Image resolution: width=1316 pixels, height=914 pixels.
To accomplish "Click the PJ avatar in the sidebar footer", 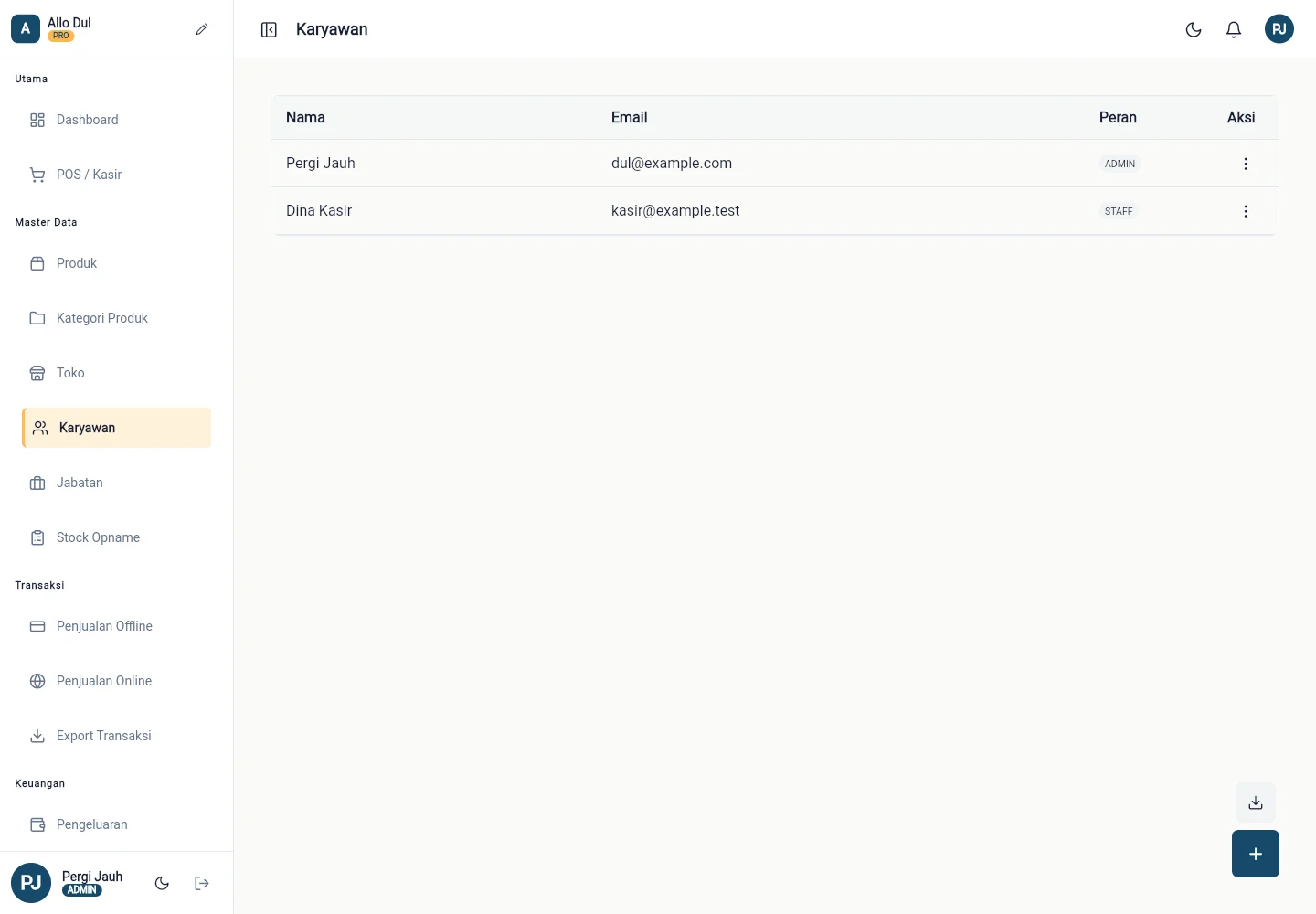I will [x=31, y=883].
